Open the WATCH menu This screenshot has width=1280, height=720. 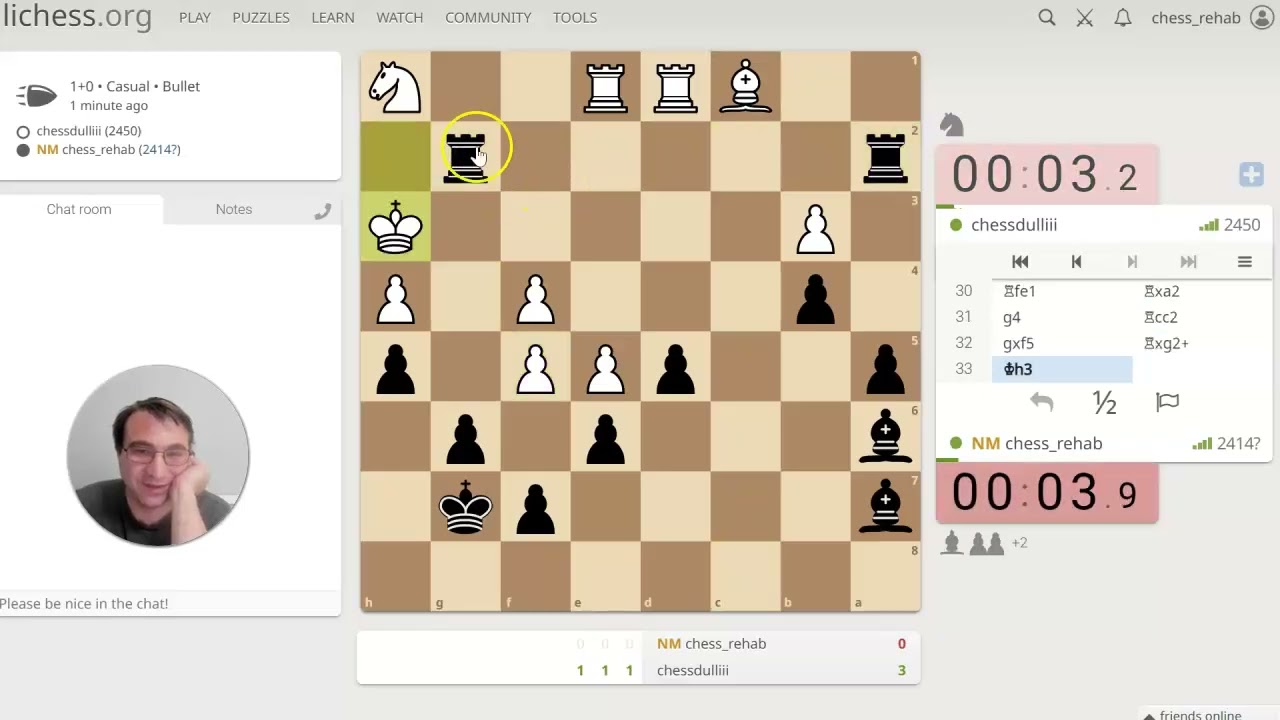point(399,17)
